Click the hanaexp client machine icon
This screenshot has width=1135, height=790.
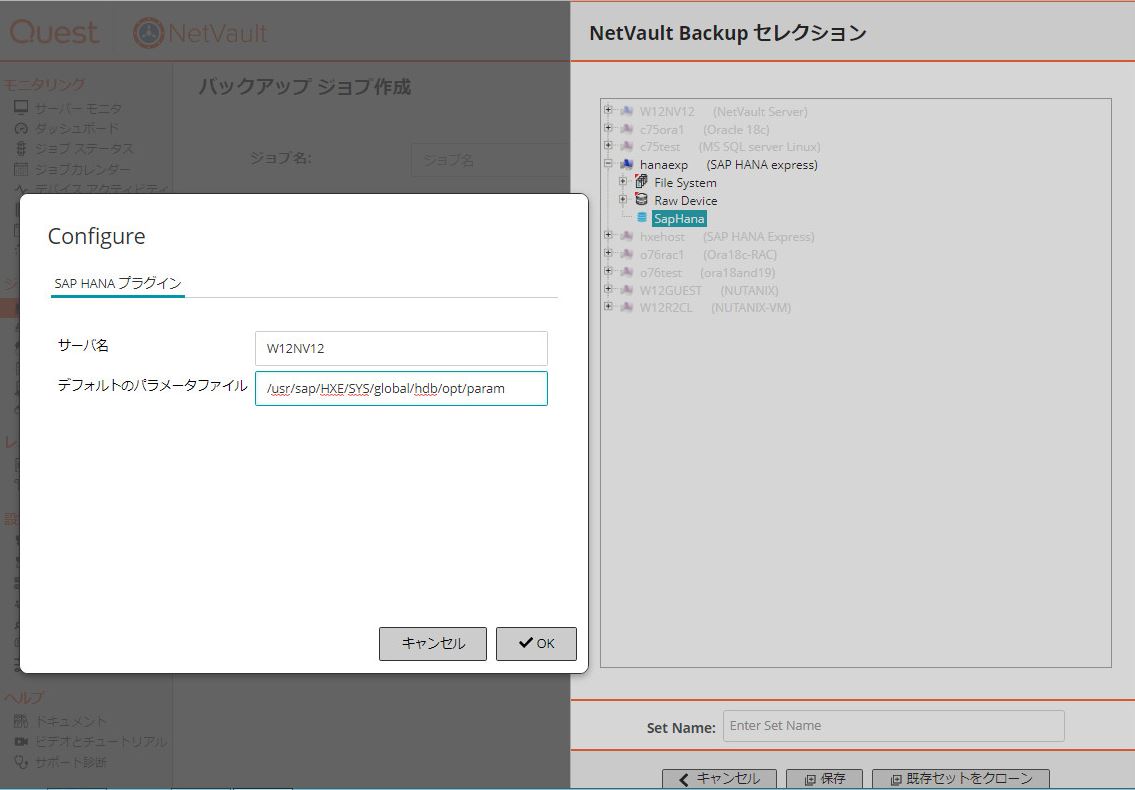627,164
